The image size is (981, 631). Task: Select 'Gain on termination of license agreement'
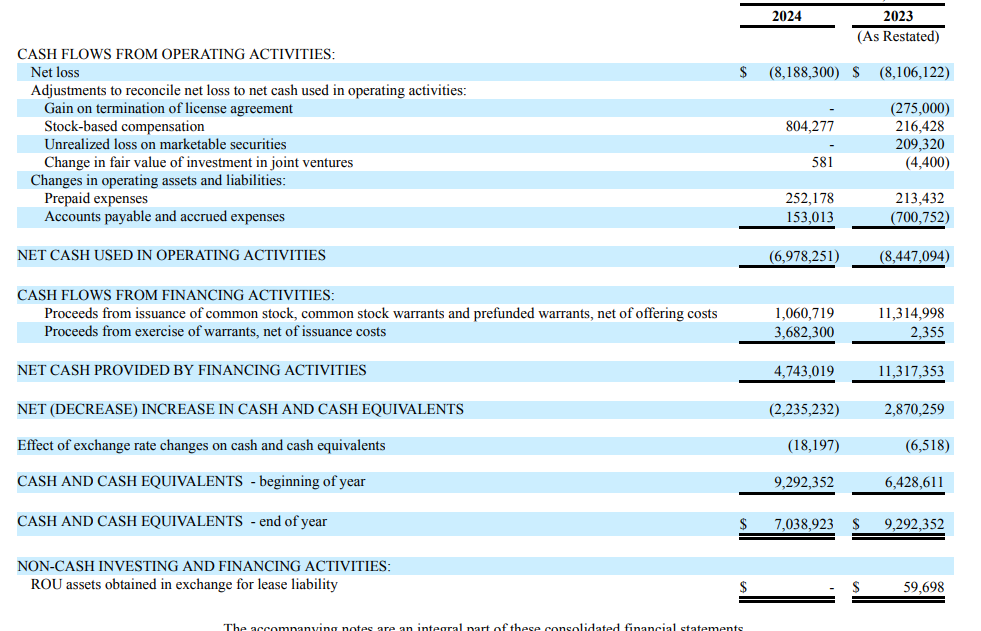(168, 109)
